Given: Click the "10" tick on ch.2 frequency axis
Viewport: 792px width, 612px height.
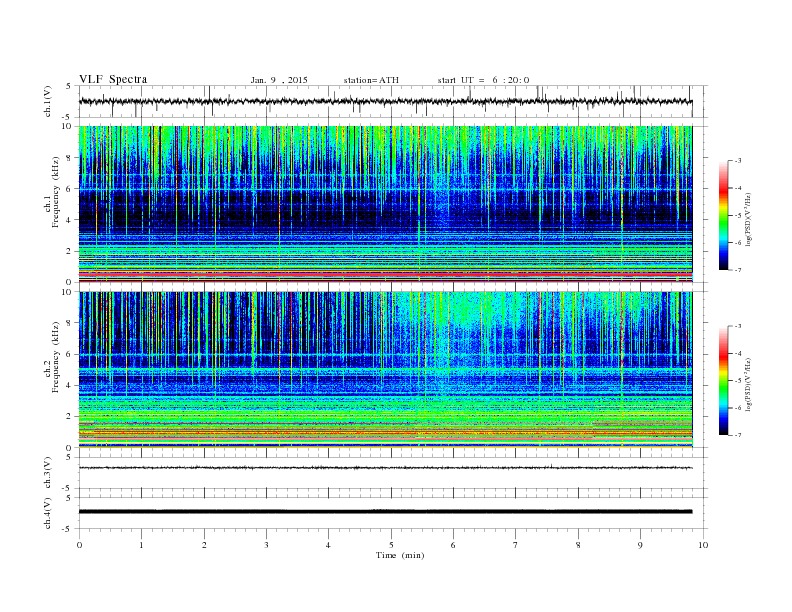Looking at the screenshot, I should click(x=67, y=292).
